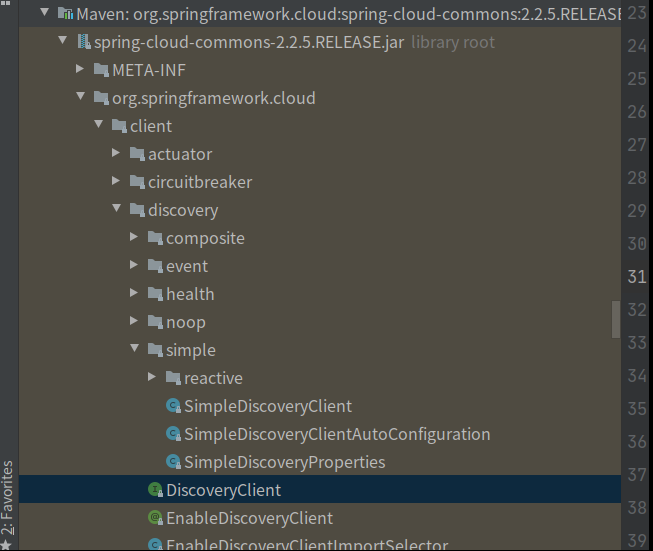Click the EnableDiscoveryClientImportSelector class icon

[155, 544]
